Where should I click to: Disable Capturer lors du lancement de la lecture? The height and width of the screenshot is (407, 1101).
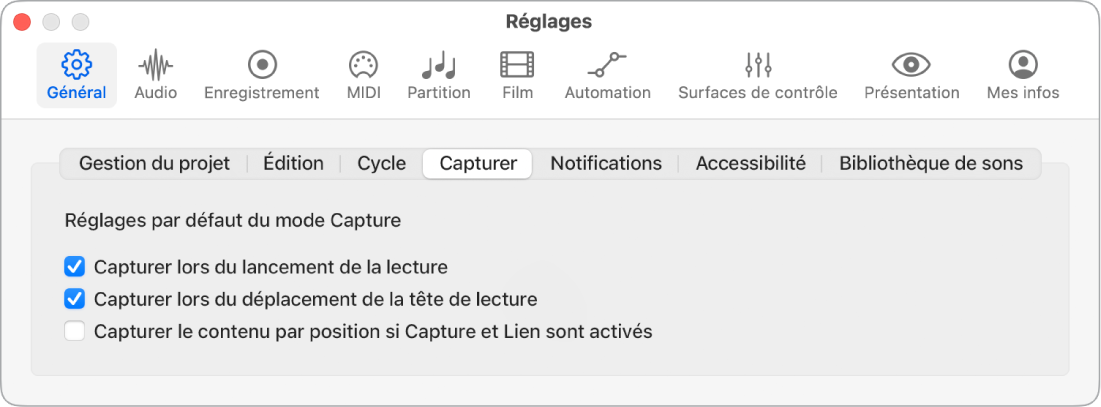point(74,267)
